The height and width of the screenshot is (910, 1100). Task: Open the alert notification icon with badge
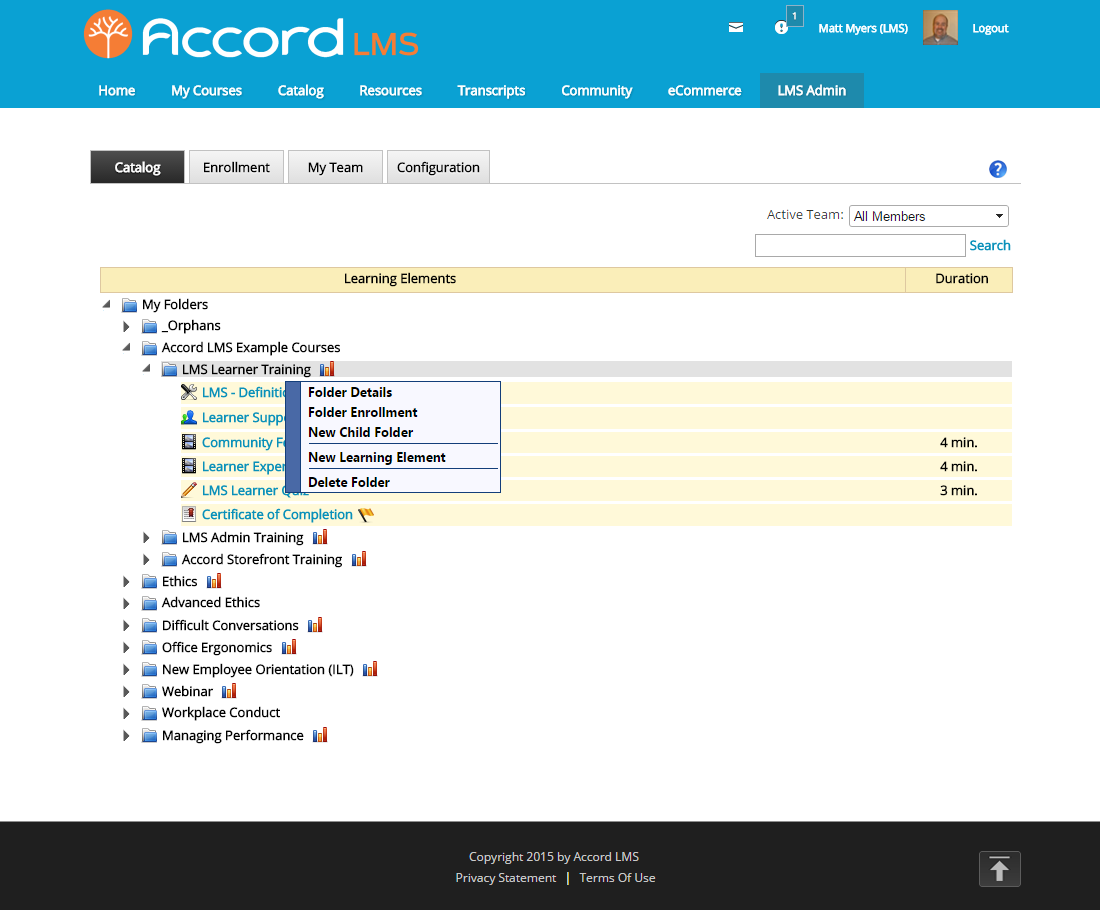781,28
